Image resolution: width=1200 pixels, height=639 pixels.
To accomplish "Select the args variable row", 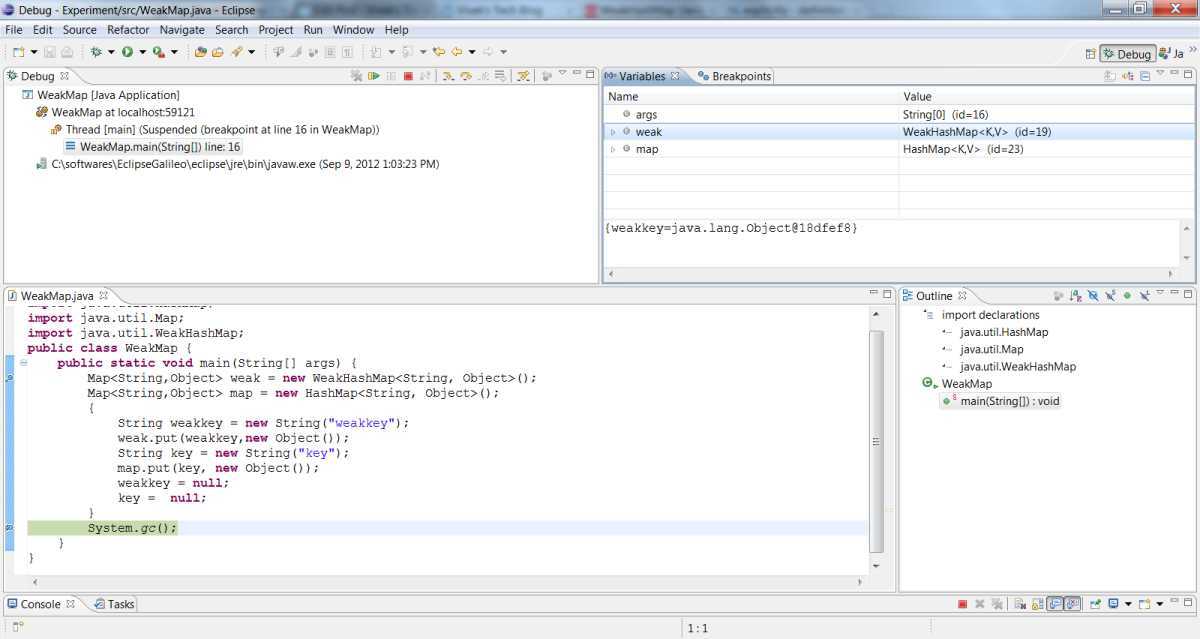I will pos(899,115).
